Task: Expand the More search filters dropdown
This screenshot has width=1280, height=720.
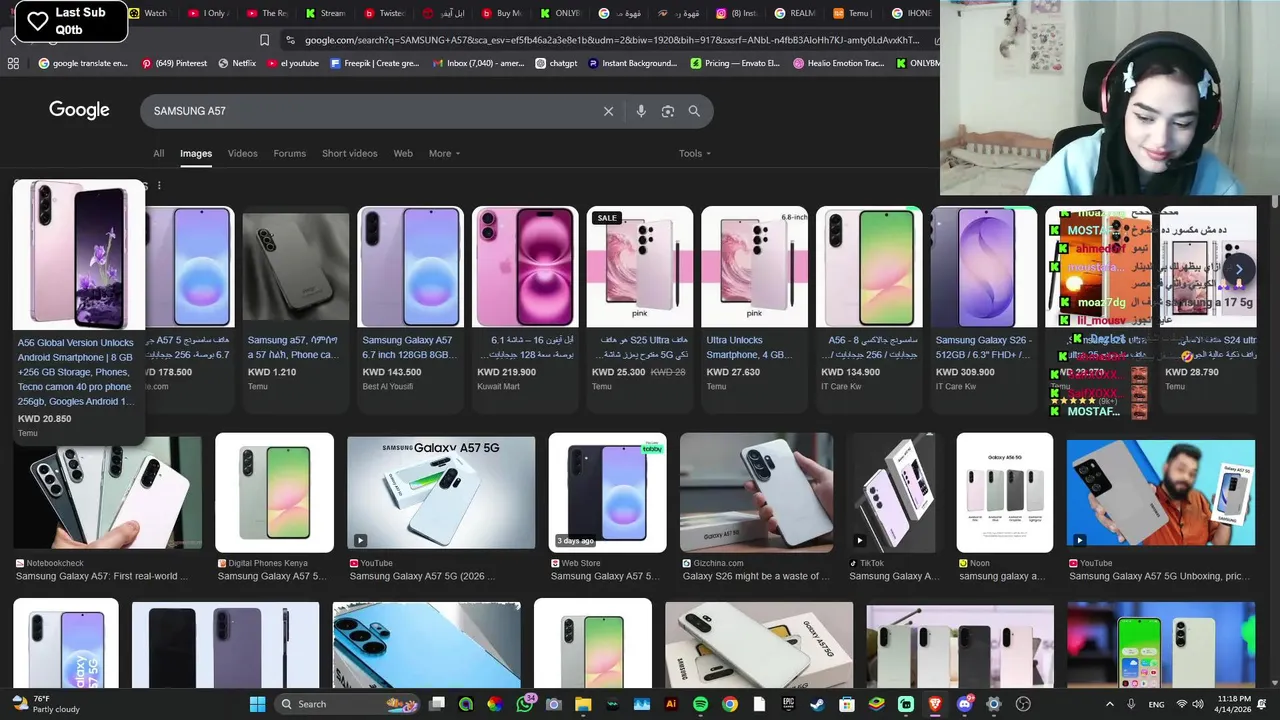Action: pos(445,153)
